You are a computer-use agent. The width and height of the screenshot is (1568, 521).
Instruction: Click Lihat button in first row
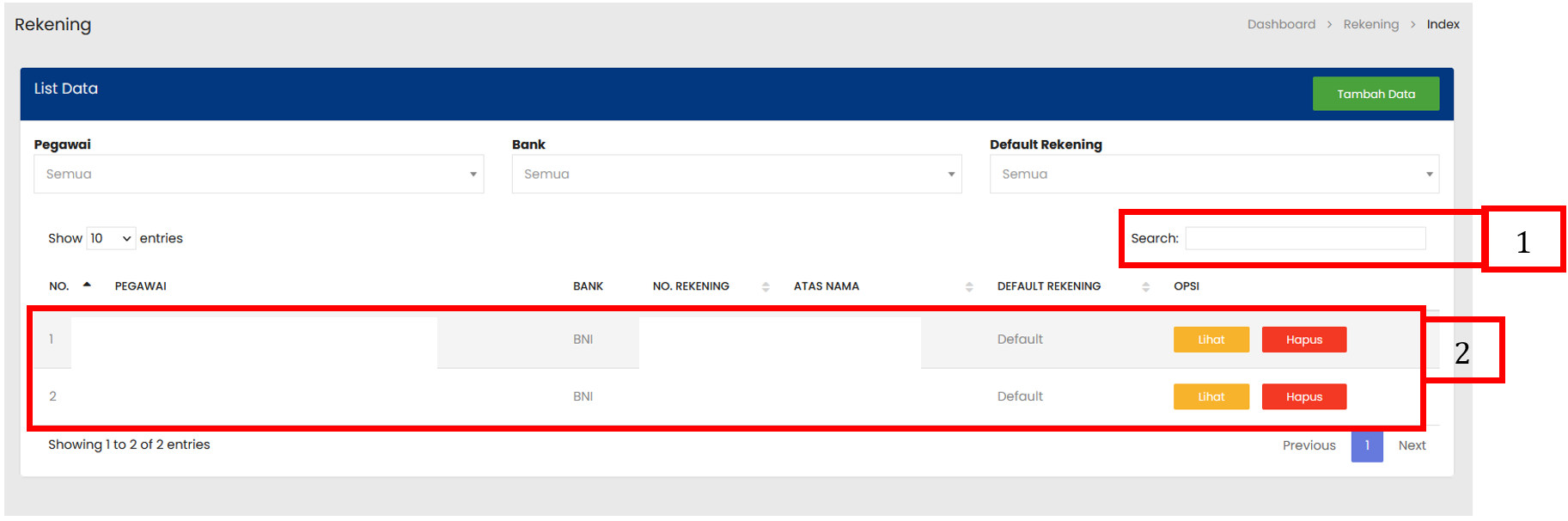pyautogui.click(x=1211, y=340)
